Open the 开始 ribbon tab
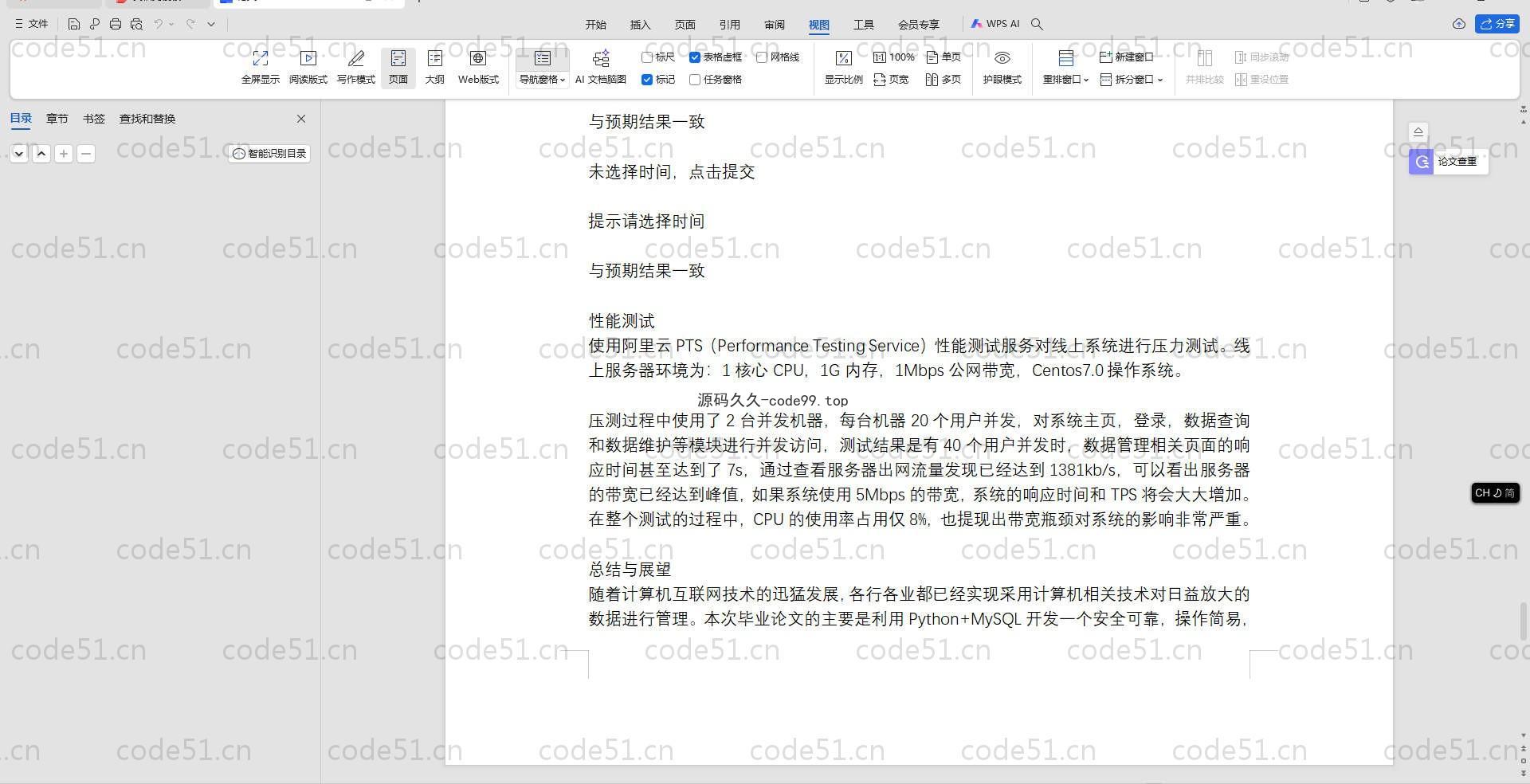Viewport: 1530px width, 784px height. pyautogui.click(x=596, y=25)
